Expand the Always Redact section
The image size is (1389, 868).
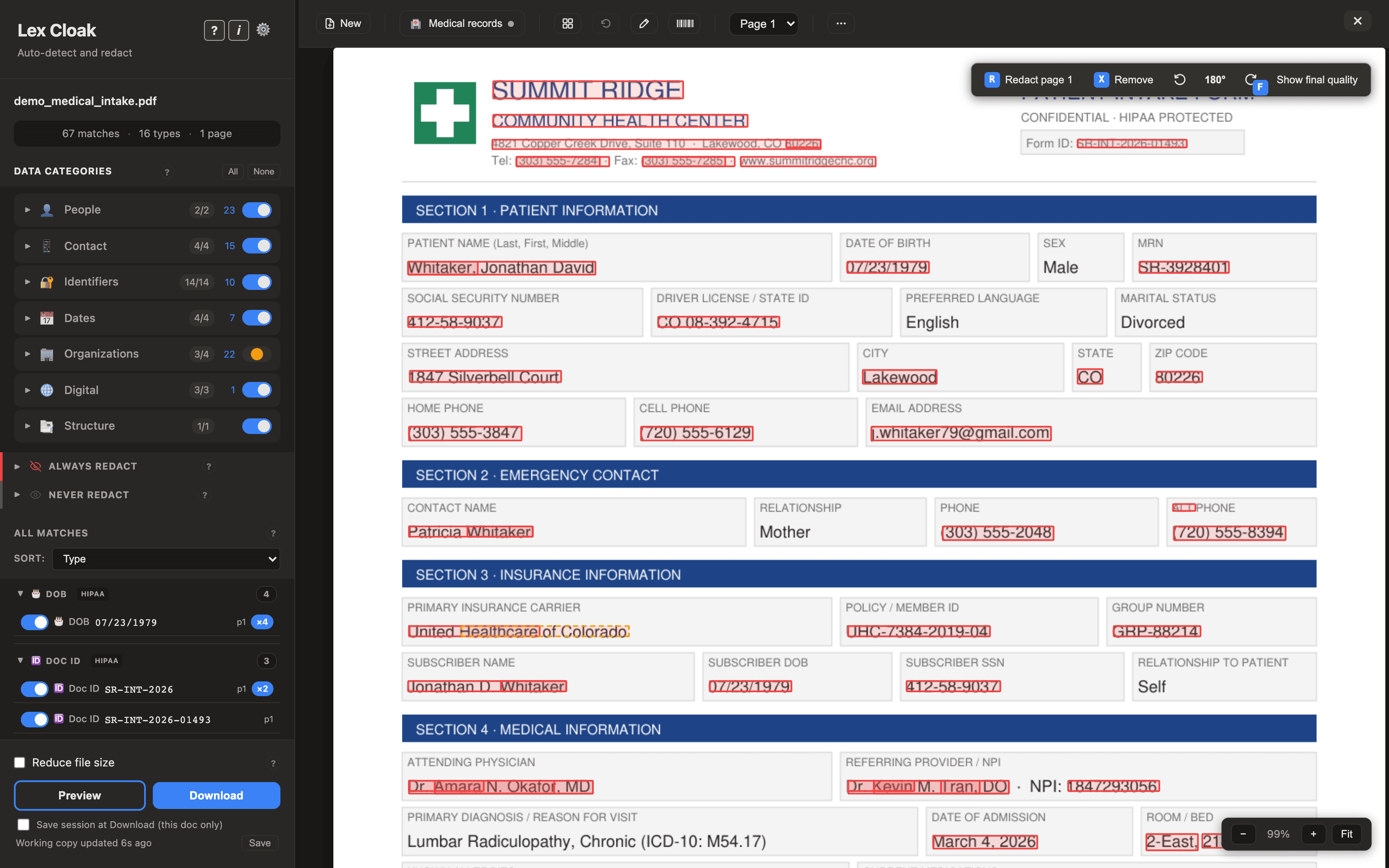pos(17,466)
